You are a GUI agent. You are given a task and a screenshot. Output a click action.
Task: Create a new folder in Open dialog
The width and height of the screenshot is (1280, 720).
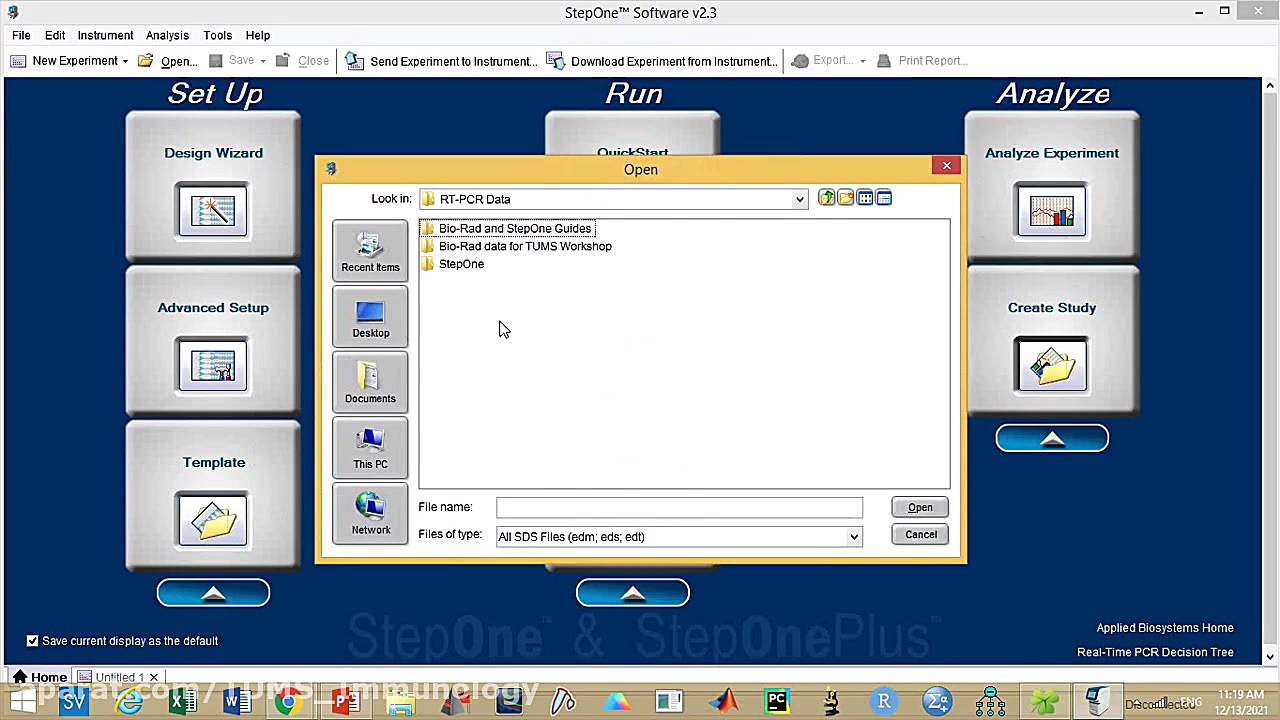pyautogui.click(x=845, y=198)
